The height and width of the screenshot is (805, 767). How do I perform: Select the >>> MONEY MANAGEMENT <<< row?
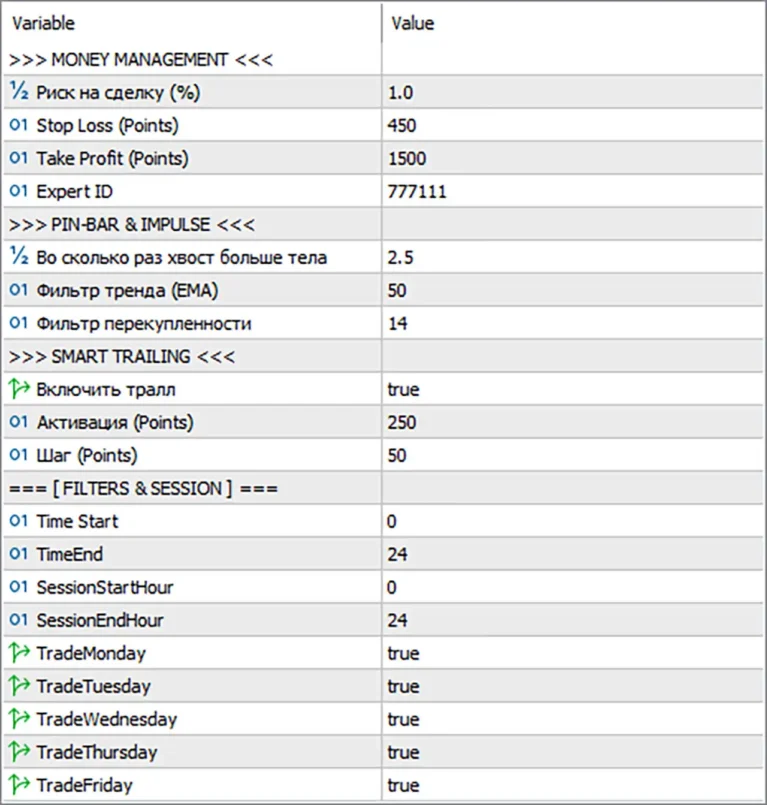point(383,60)
